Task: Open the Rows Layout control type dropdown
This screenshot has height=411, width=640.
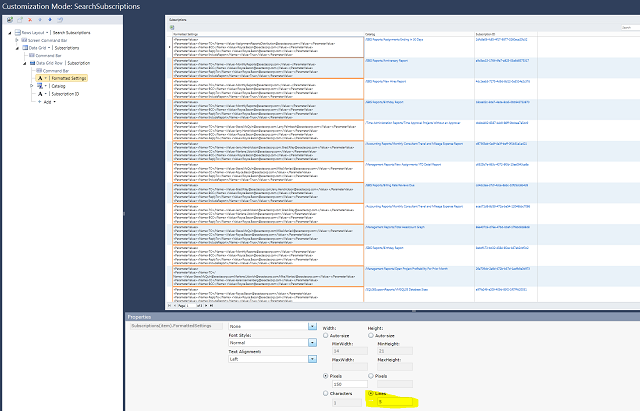Action: tap(47, 33)
